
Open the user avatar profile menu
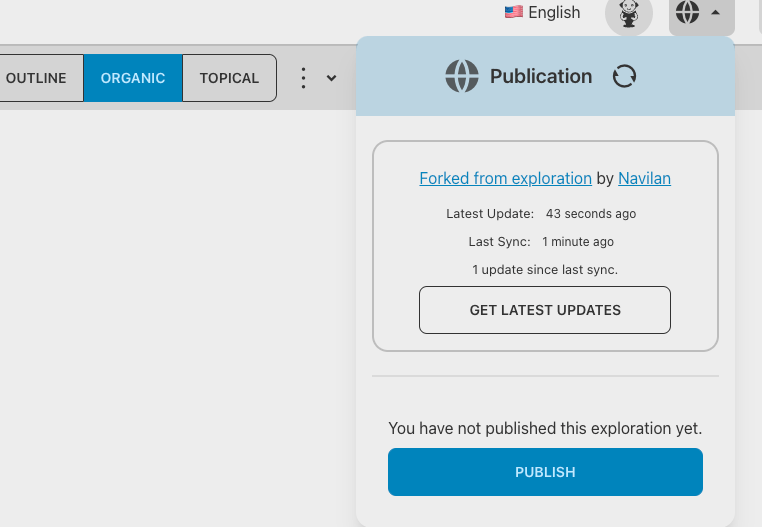point(628,13)
